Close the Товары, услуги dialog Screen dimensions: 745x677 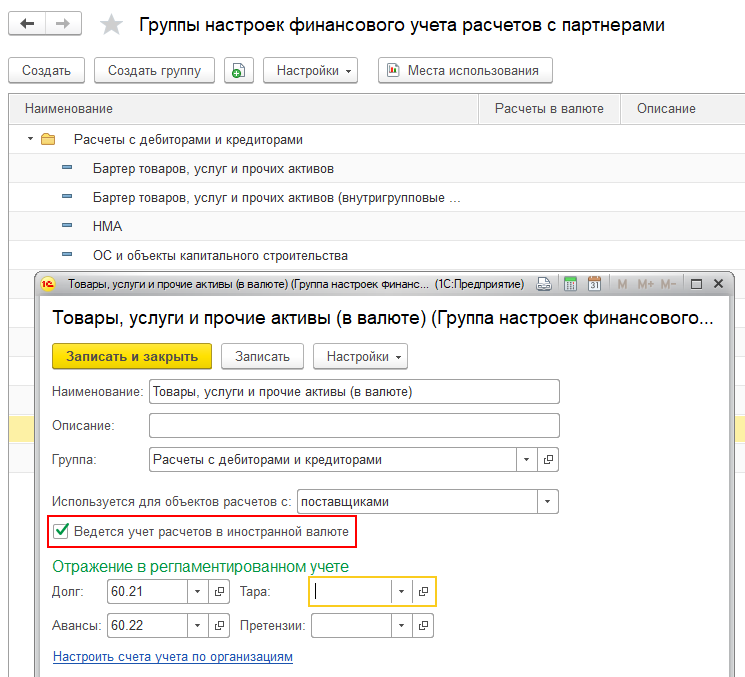(x=718, y=284)
